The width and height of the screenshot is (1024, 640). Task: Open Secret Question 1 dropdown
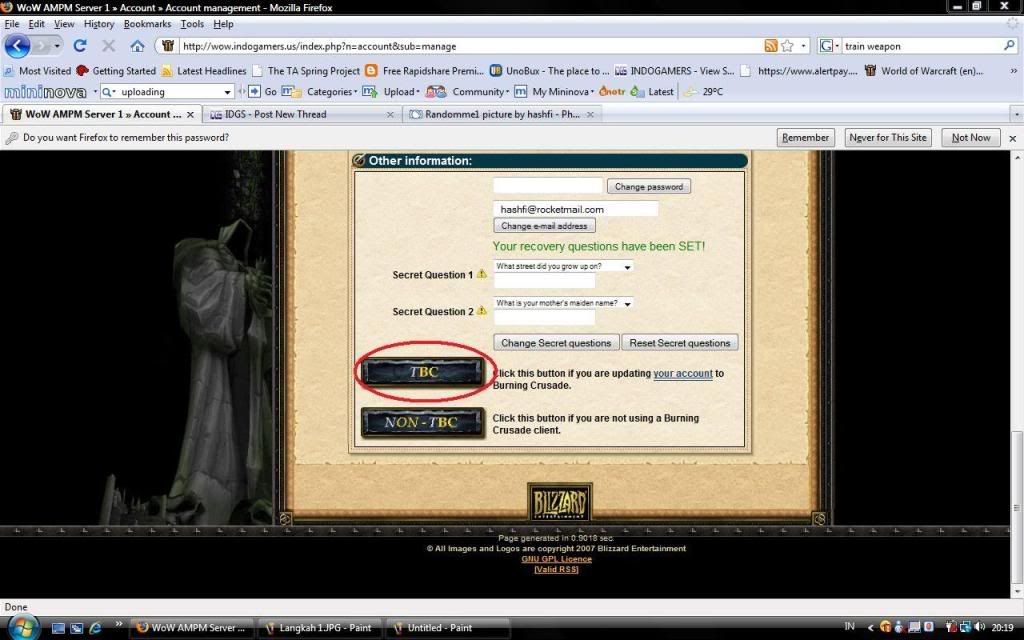[x=563, y=266]
